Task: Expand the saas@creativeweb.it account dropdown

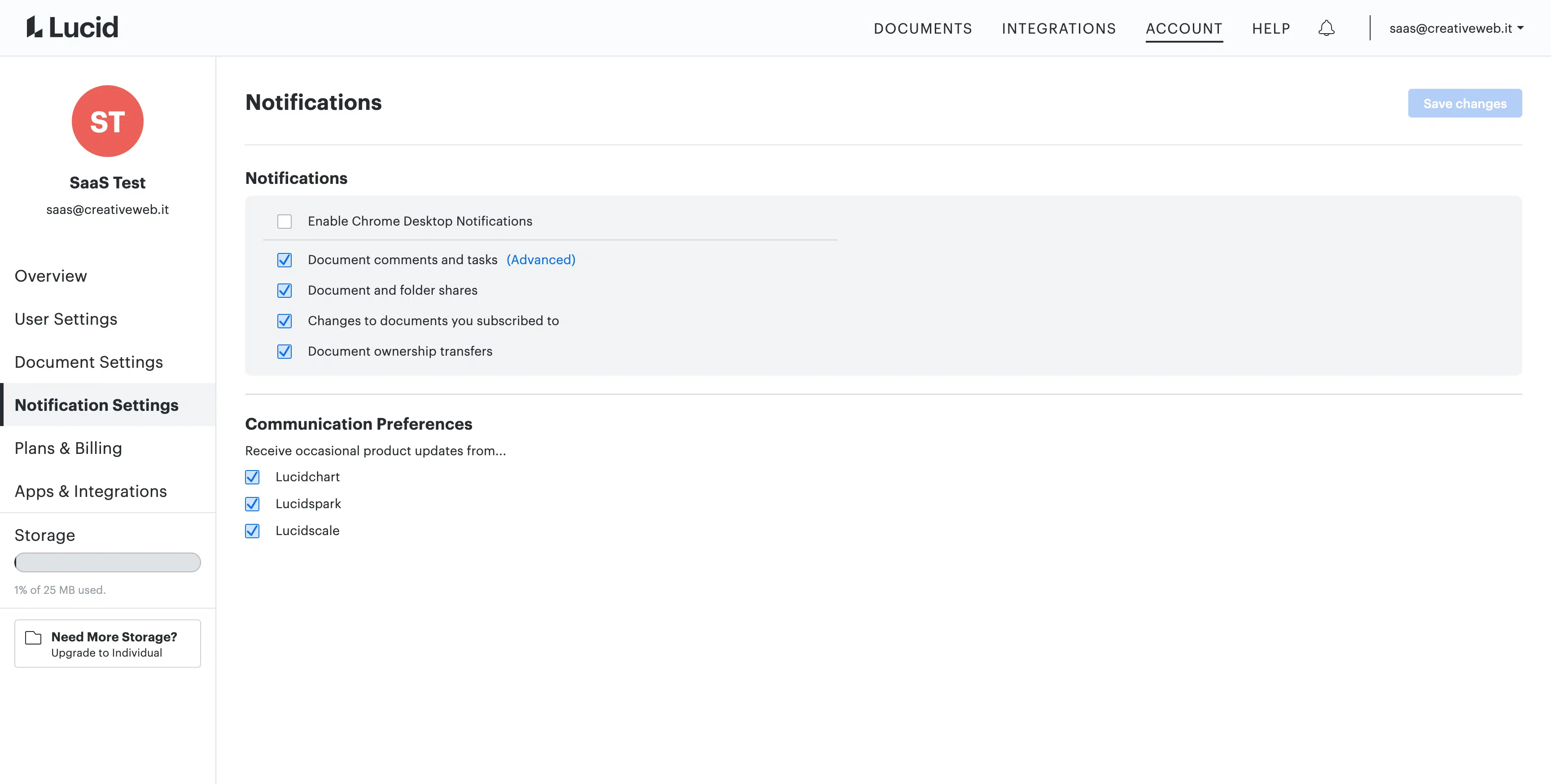Action: point(1456,28)
